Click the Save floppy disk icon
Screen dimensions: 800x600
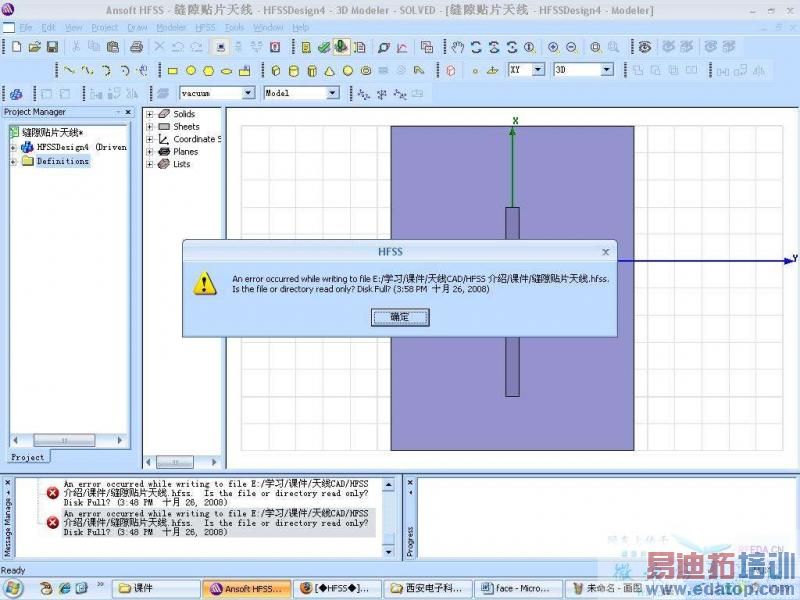52,47
